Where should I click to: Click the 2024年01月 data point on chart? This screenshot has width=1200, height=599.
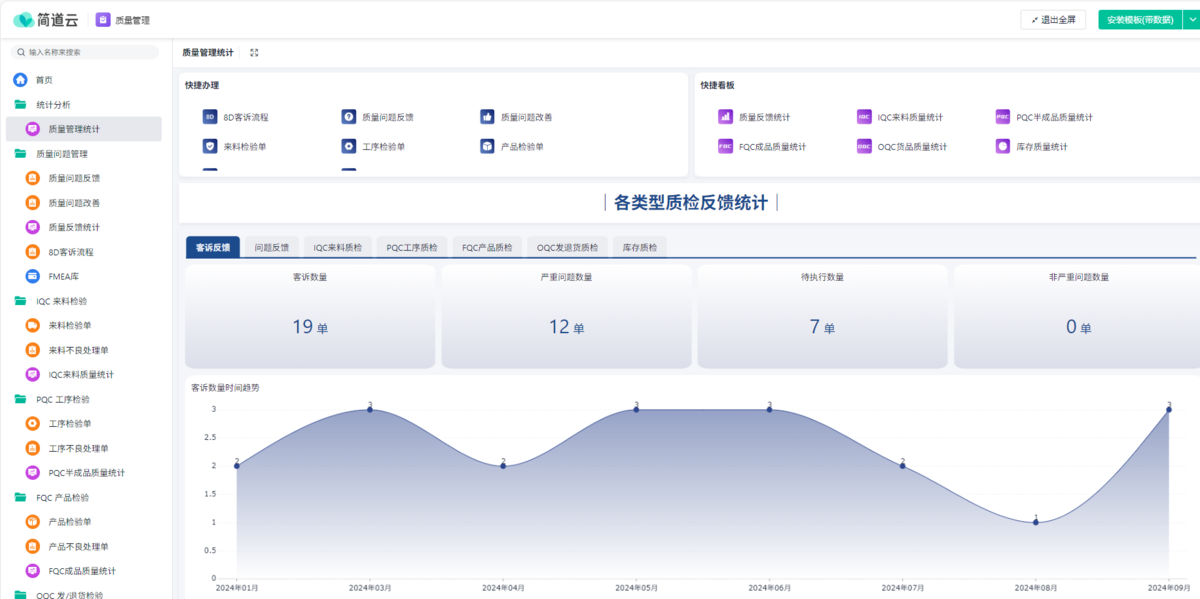237,466
